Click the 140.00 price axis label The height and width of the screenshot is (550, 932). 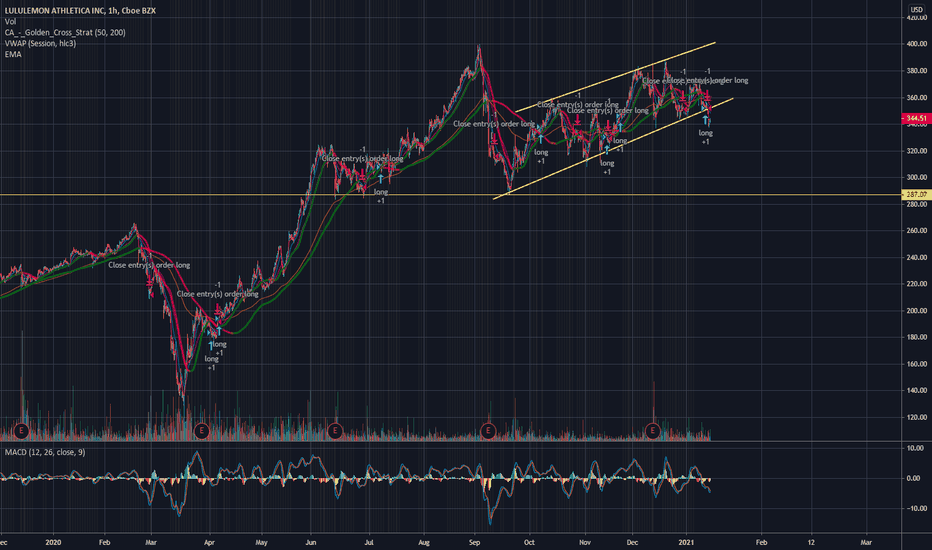[x=917, y=391]
